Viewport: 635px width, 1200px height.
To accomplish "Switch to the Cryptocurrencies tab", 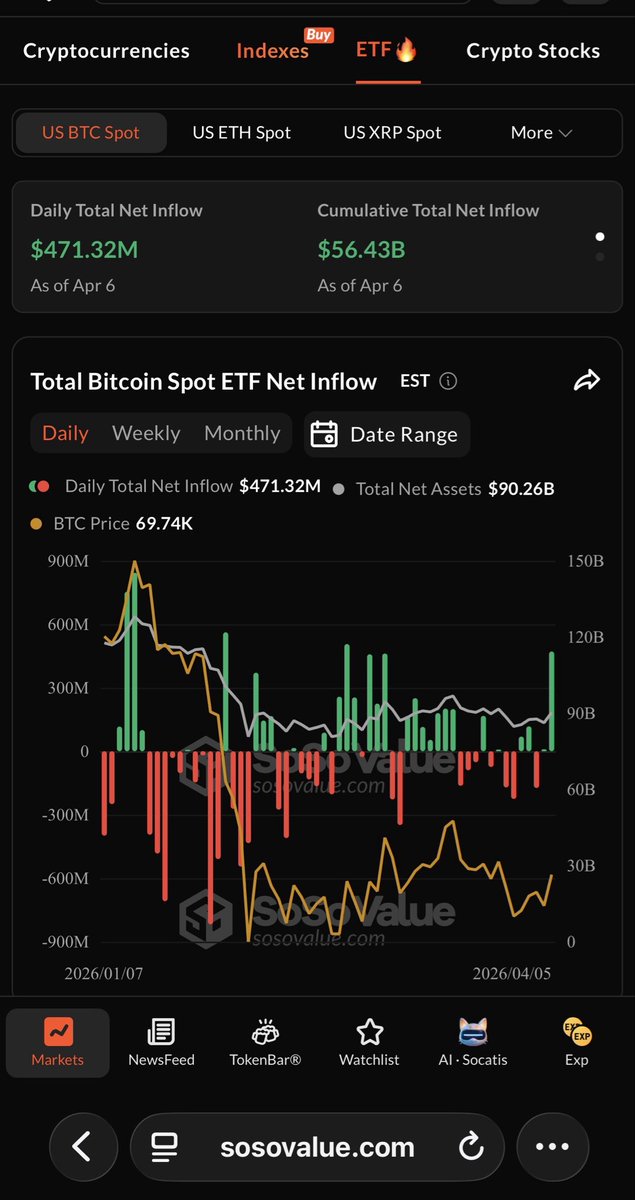I will point(106,51).
